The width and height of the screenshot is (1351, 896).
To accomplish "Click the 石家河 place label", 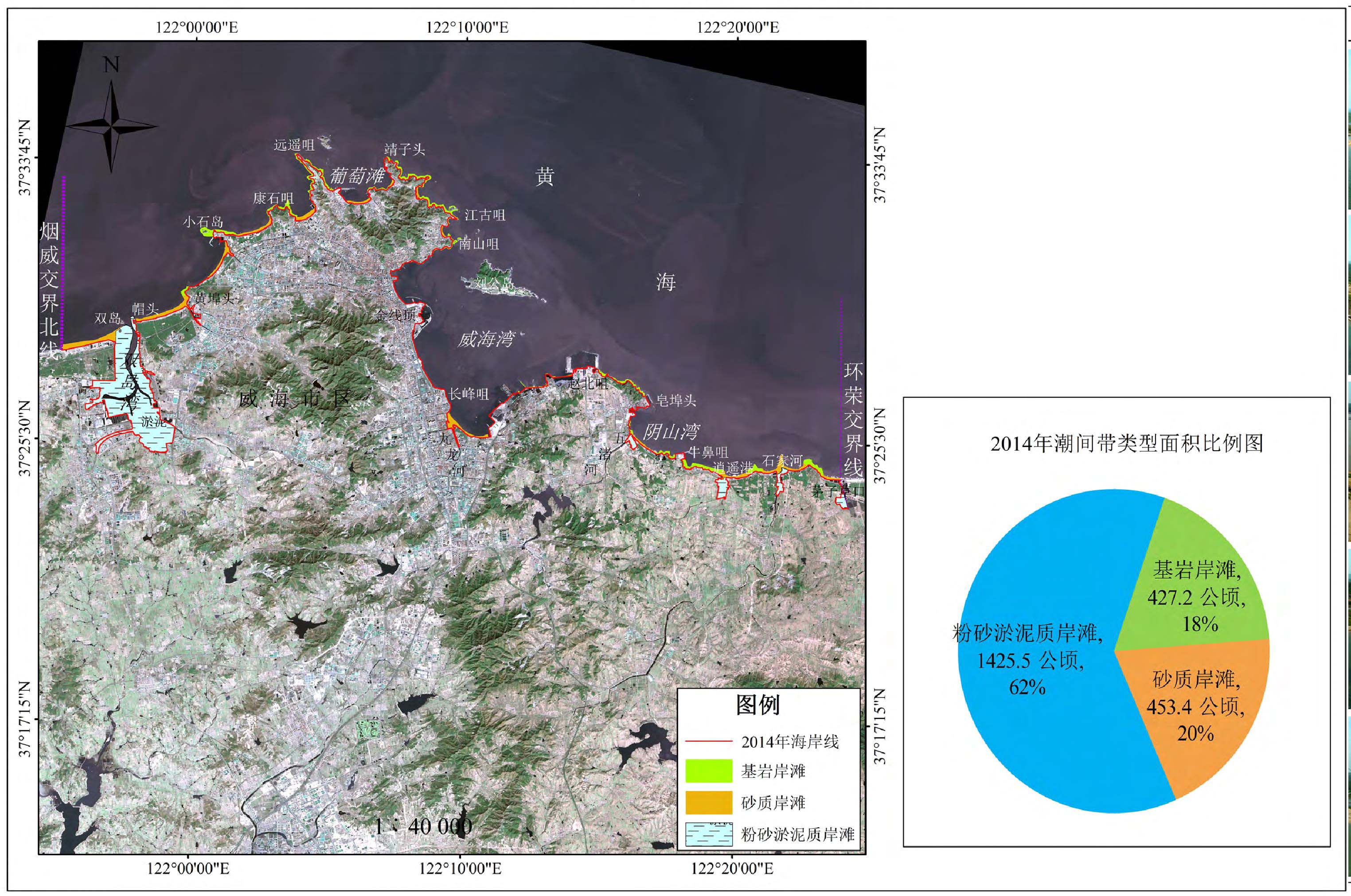I will tap(782, 460).
